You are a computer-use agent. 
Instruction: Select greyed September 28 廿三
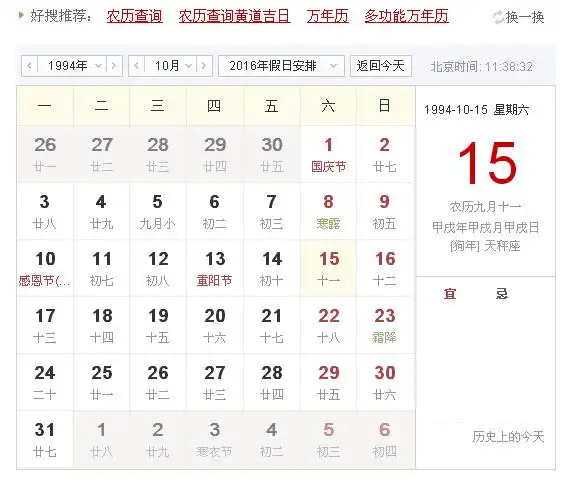[x=158, y=155]
